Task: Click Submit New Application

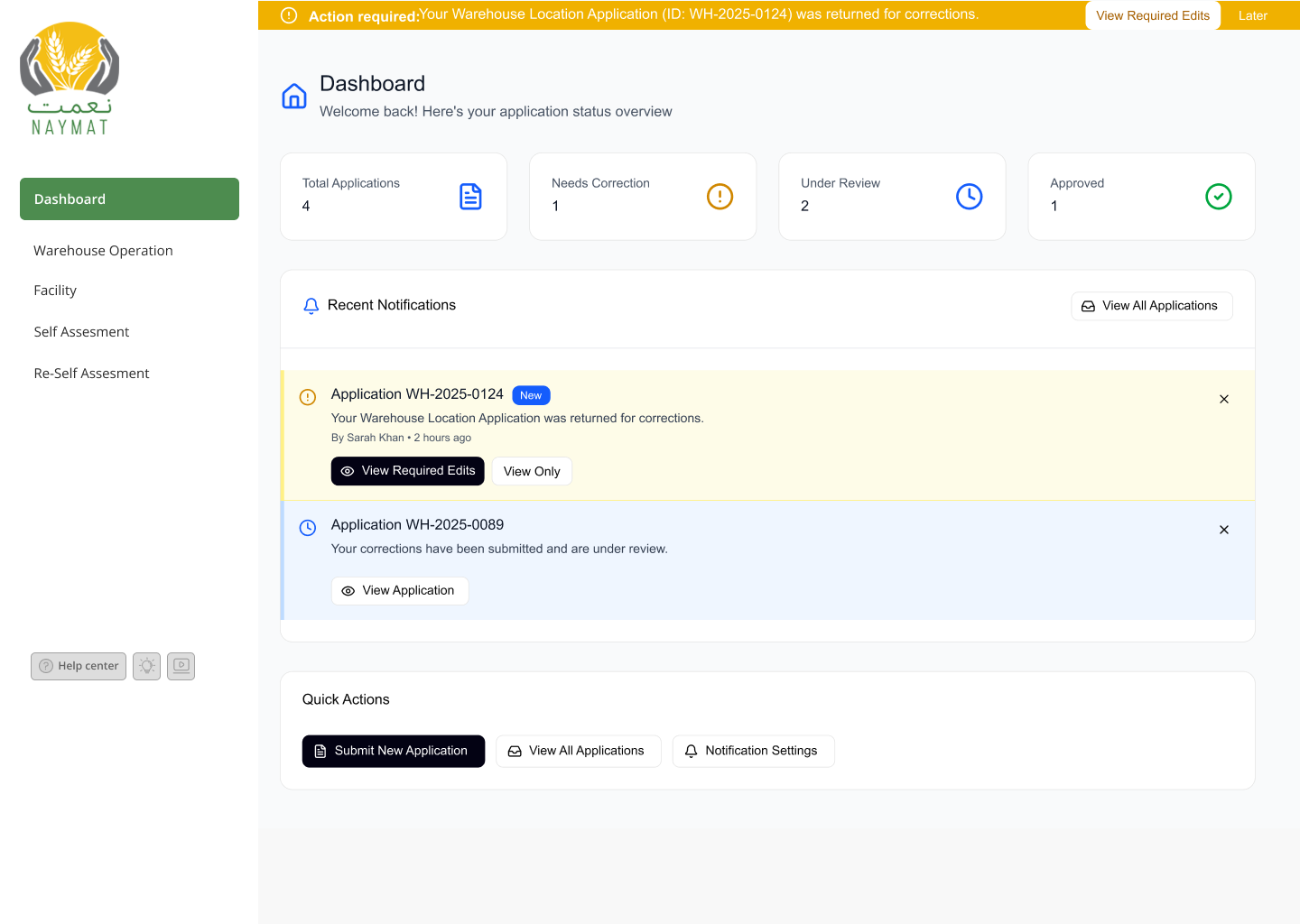Action: [x=394, y=752]
